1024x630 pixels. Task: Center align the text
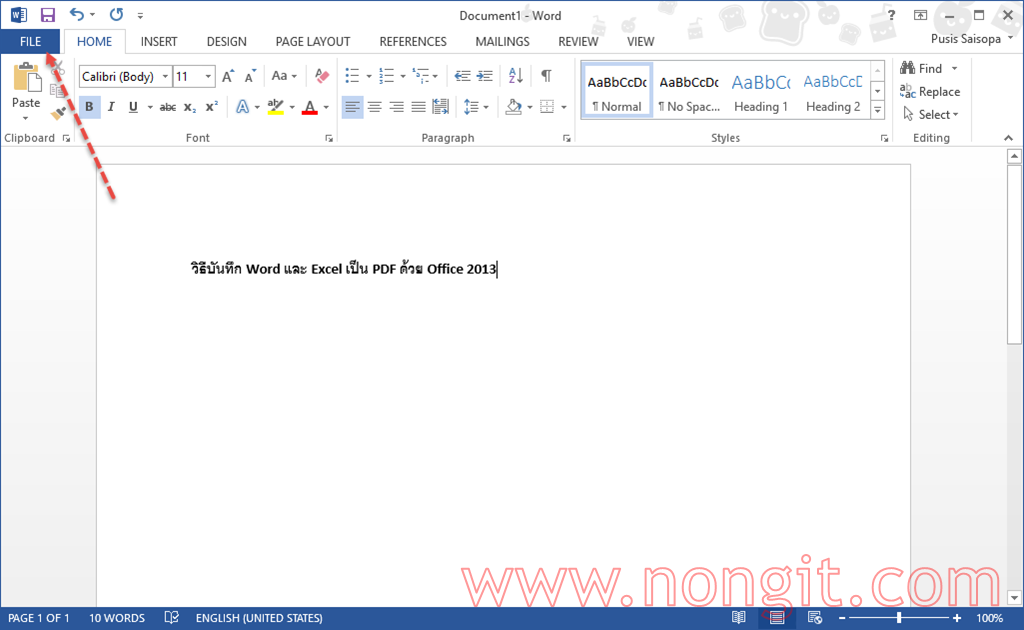374,107
